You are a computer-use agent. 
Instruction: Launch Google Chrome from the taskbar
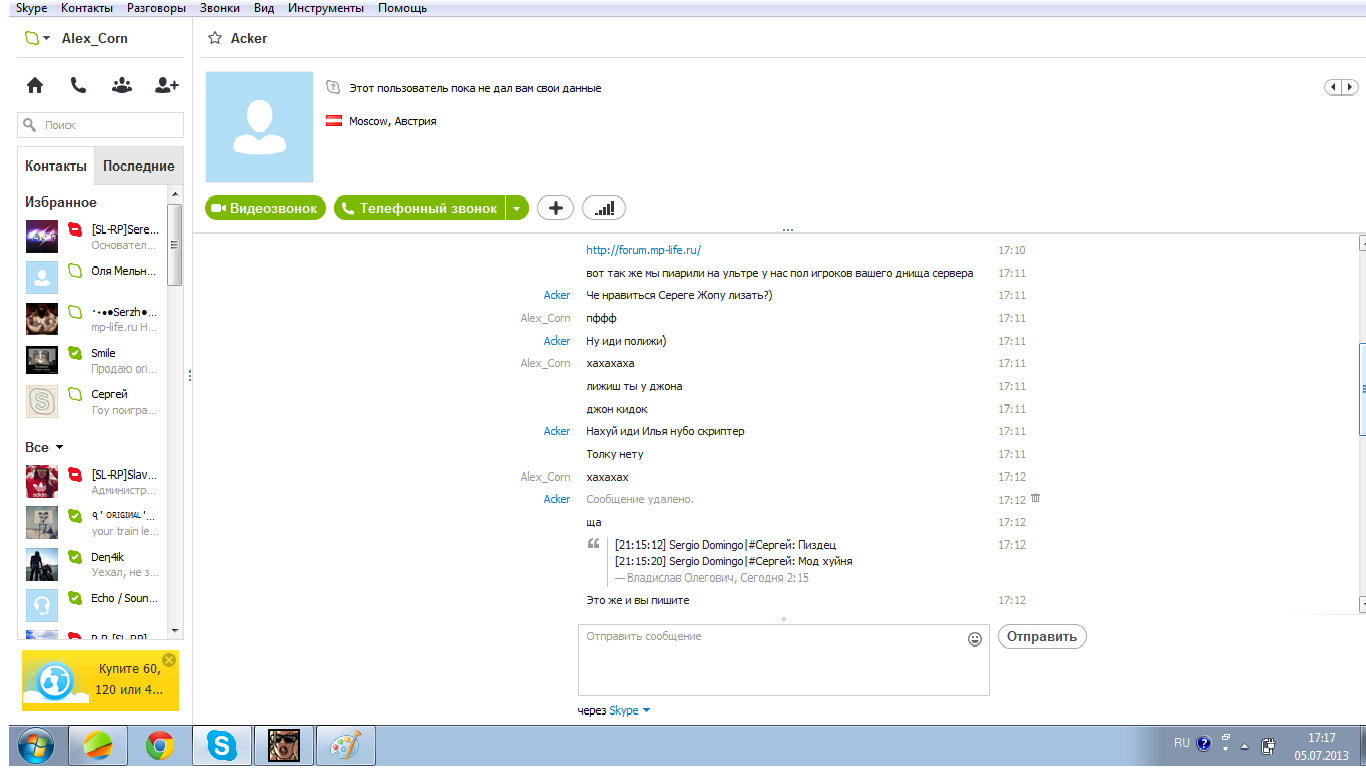tap(159, 745)
